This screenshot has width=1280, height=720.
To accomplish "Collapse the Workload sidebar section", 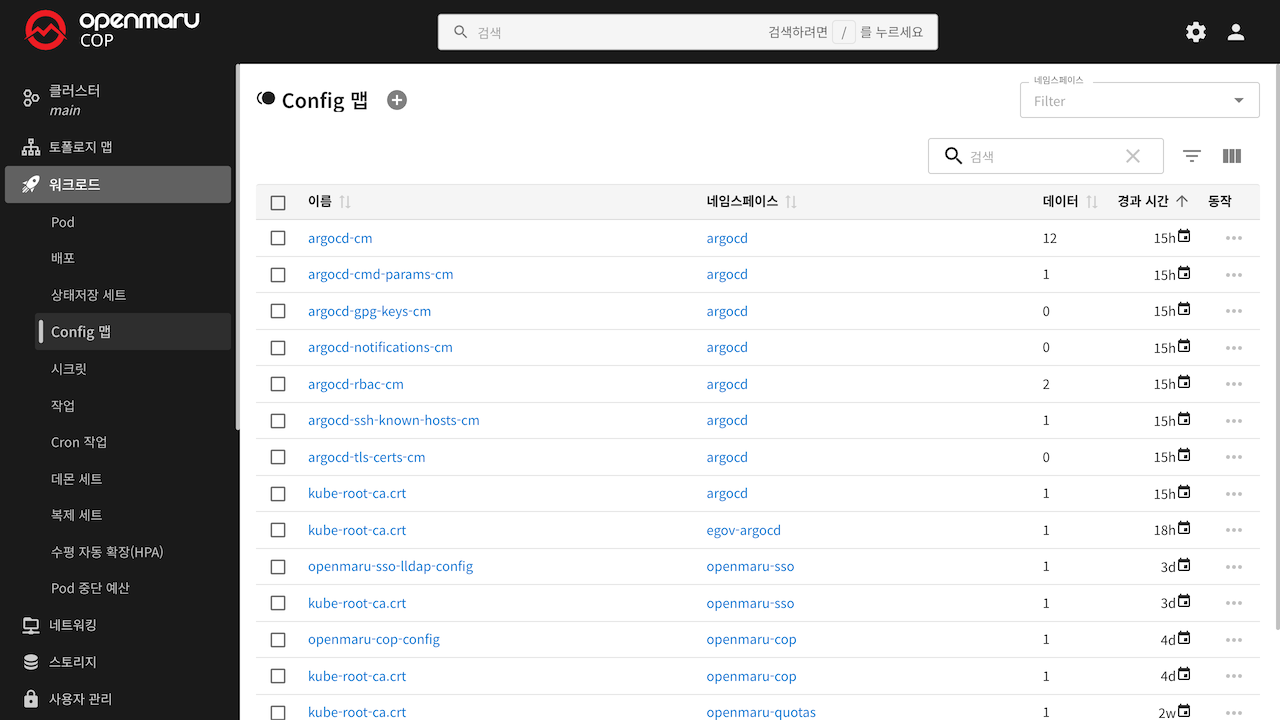I will pos(118,185).
